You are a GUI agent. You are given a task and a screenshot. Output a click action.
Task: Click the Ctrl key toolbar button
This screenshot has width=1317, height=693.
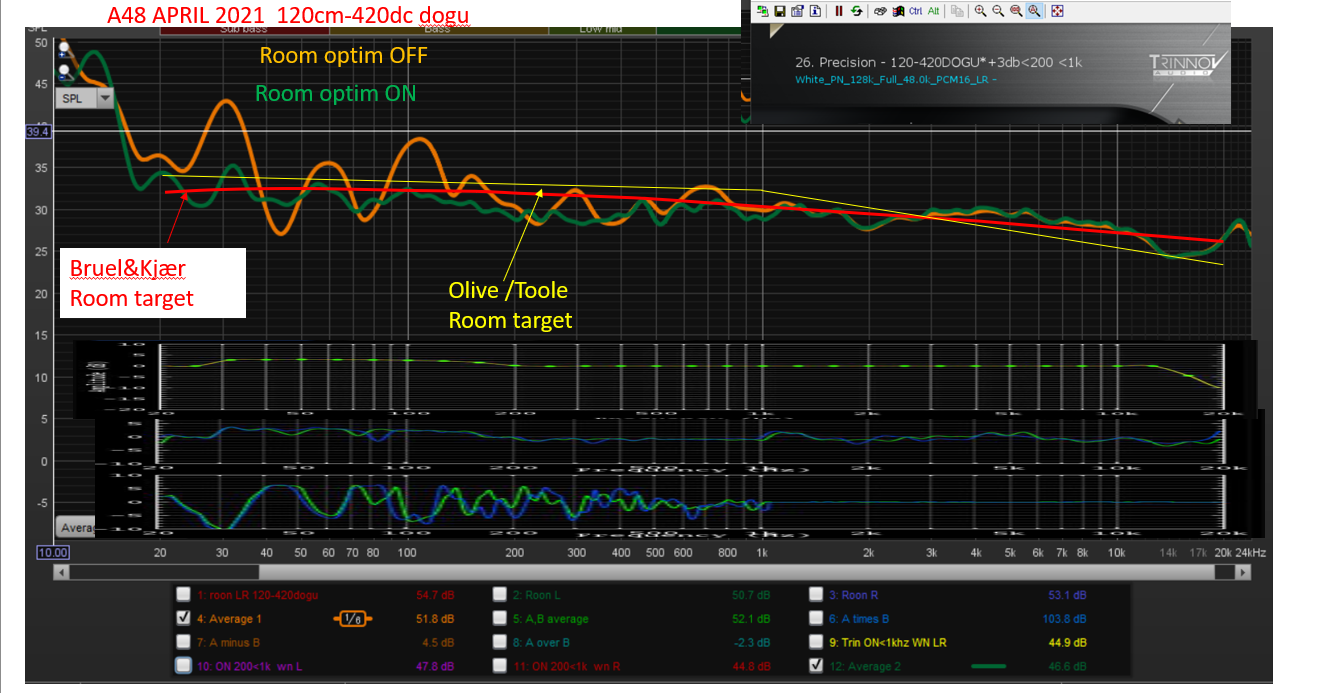(x=916, y=11)
